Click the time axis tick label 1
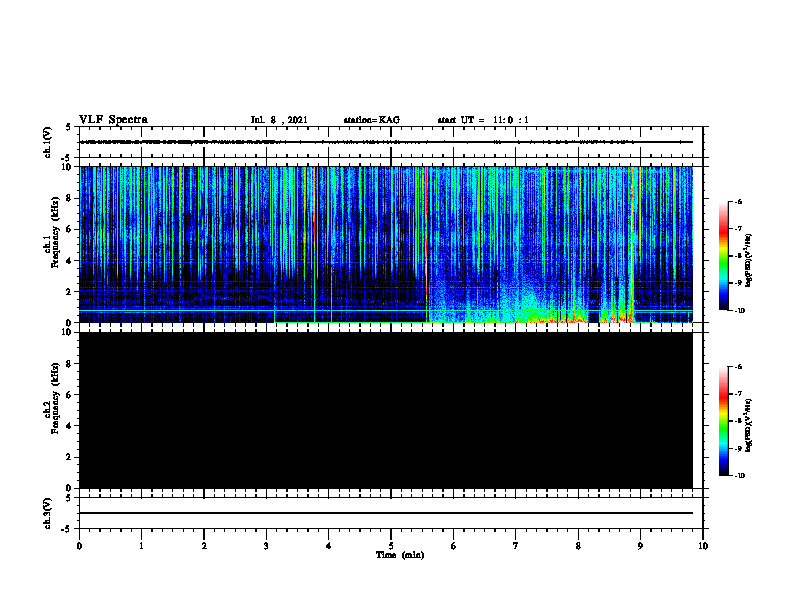Image resolution: width=792 pixels, height=612 pixels. click(141, 546)
